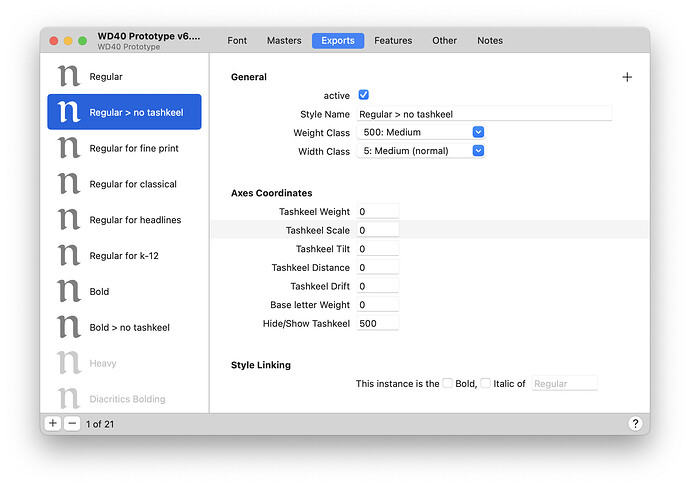
Task: Enable the Bold style linking checkbox
Action: click(x=448, y=383)
